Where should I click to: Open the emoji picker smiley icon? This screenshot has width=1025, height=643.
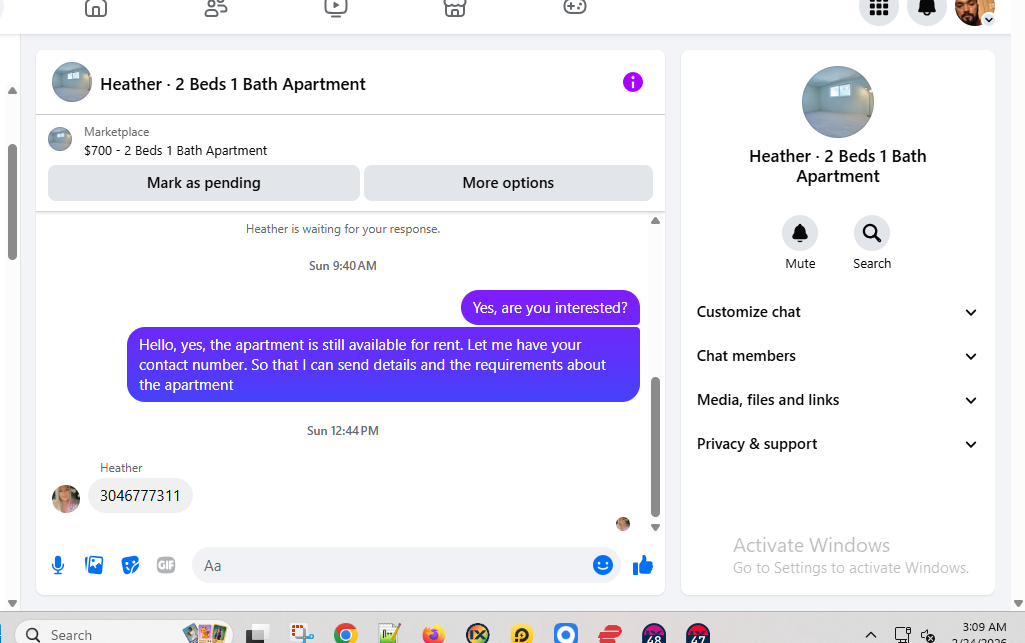(603, 565)
